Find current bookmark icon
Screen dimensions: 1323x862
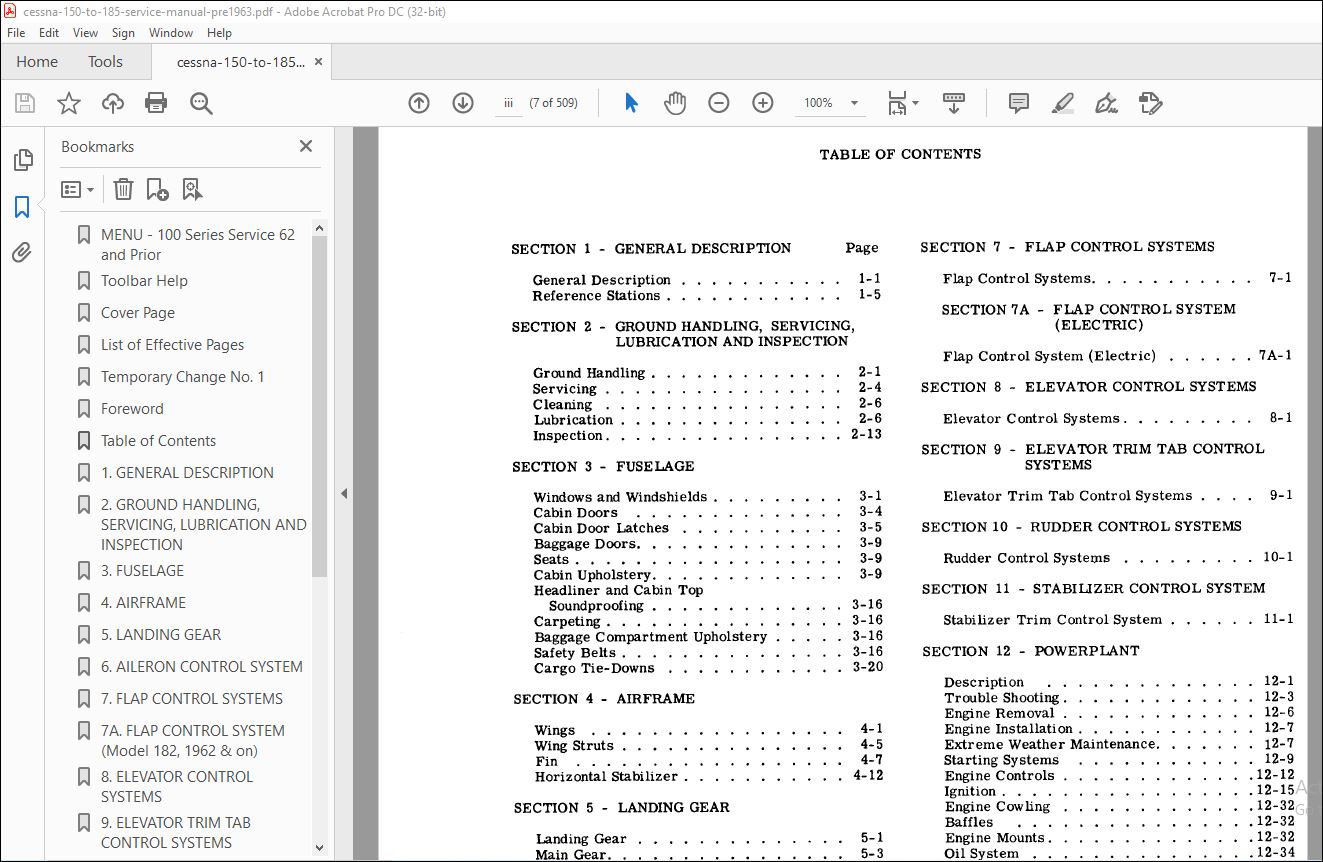[192, 189]
